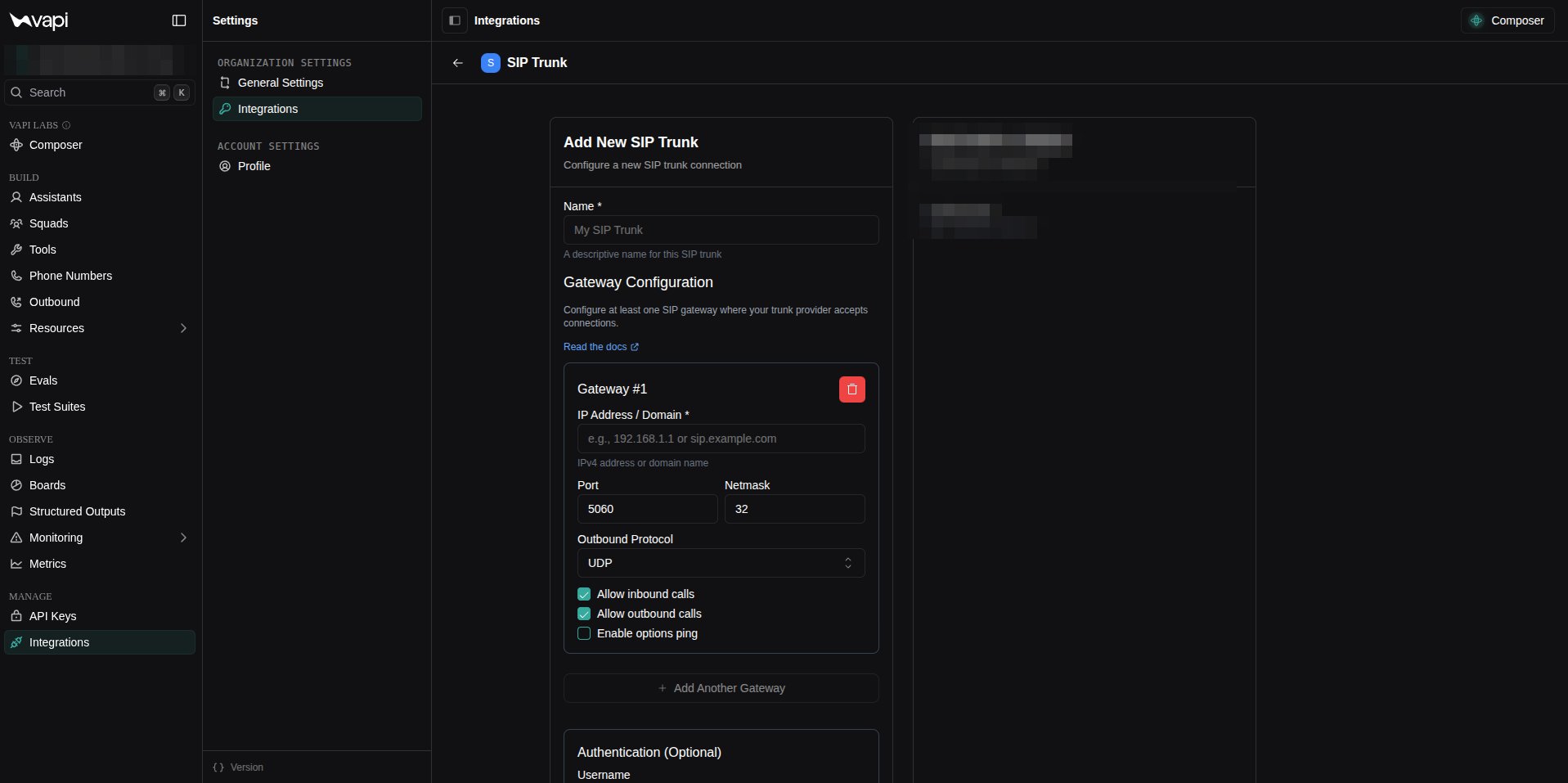Uncheck Allow outbound calls
The width and height of the screenshot is (1568, 783).
[x=584, y=614]
